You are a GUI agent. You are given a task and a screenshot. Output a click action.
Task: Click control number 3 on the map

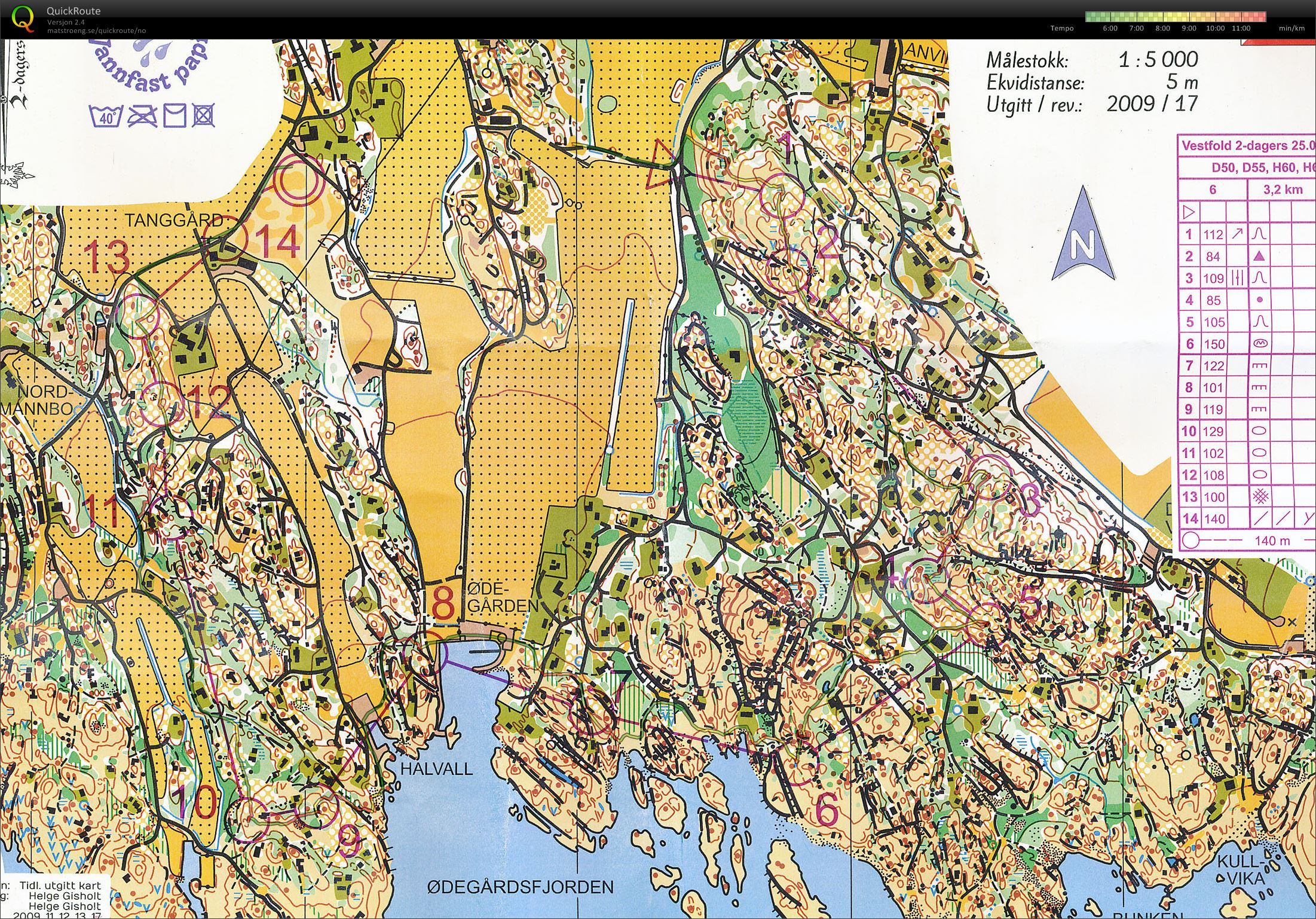(x=1030, y=500)
